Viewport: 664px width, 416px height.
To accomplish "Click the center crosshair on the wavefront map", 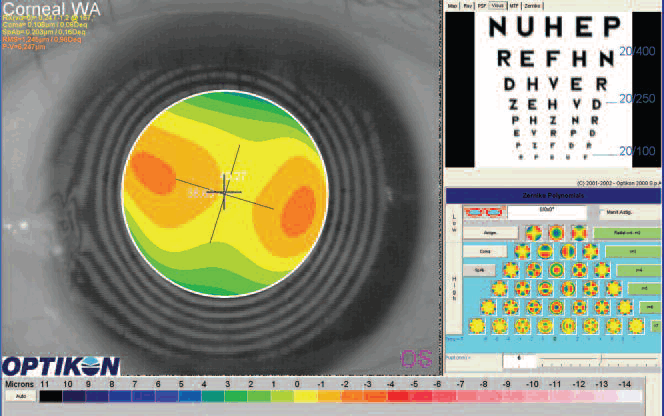I will pyautogui.click(x=224, y=193).
